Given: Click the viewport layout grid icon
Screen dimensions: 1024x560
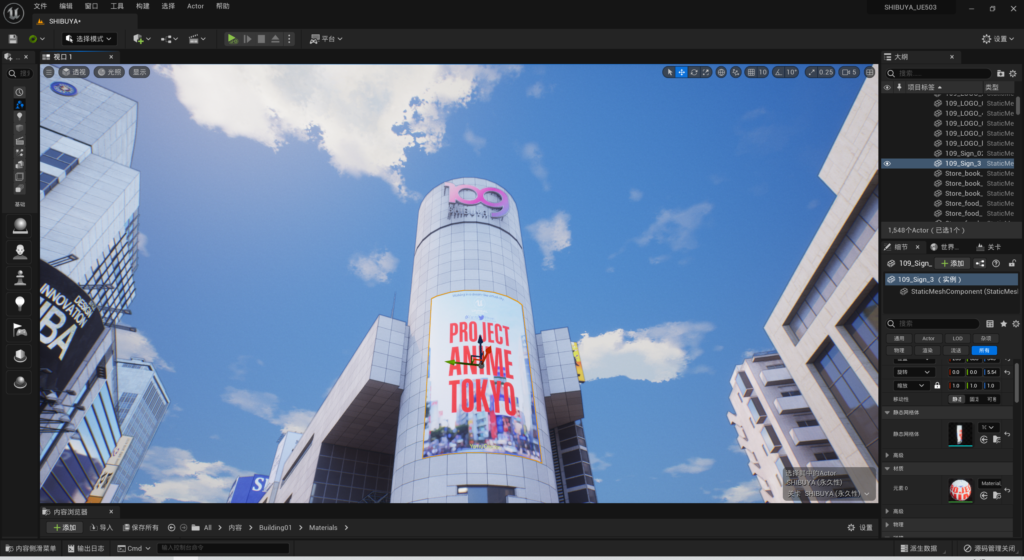Looking at the screenshot, I should coord(869,72).
